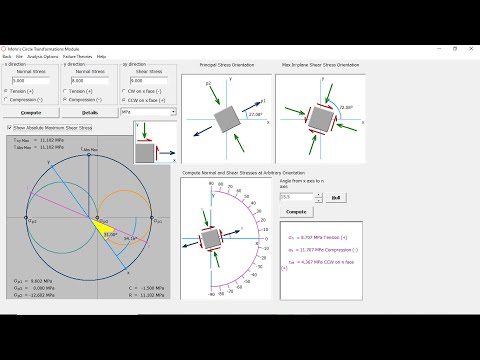Open the Failure Theories menu

pyautogui.click(x=77, y=57)
